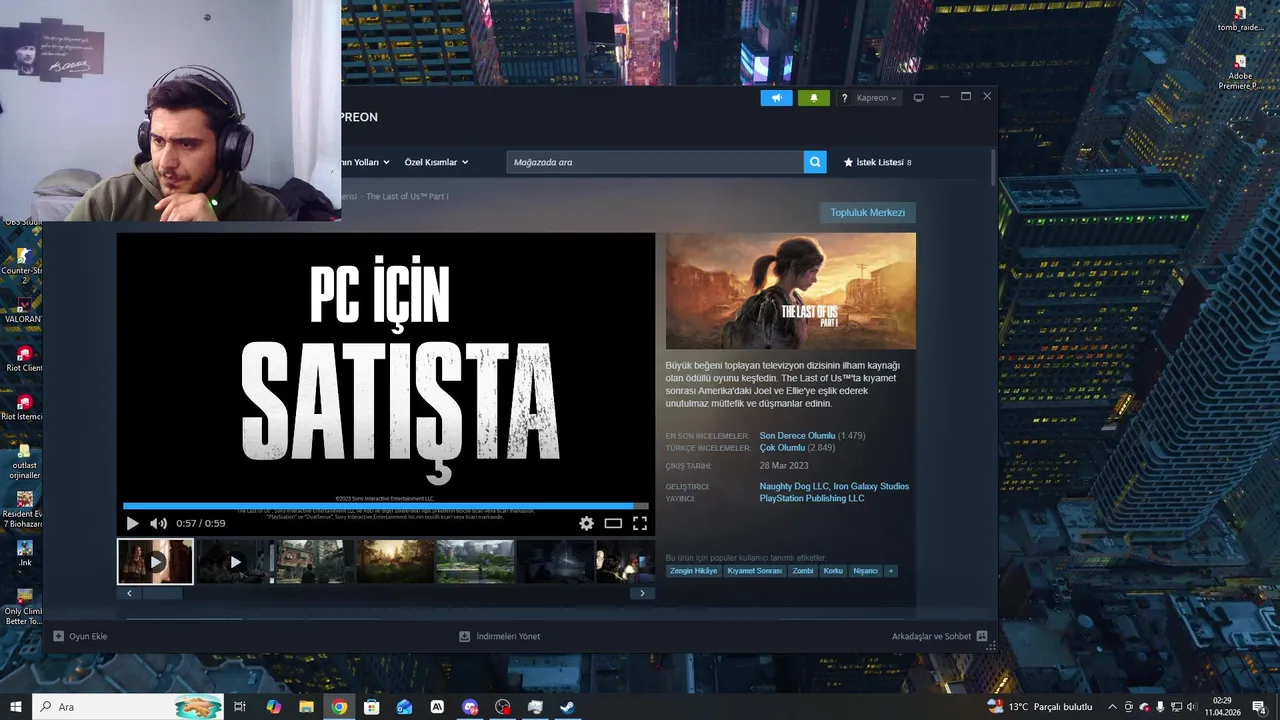Enter fullscreen on the trailer video
The height and width of the screenshot is (720, 1280).
coord(640,523)
